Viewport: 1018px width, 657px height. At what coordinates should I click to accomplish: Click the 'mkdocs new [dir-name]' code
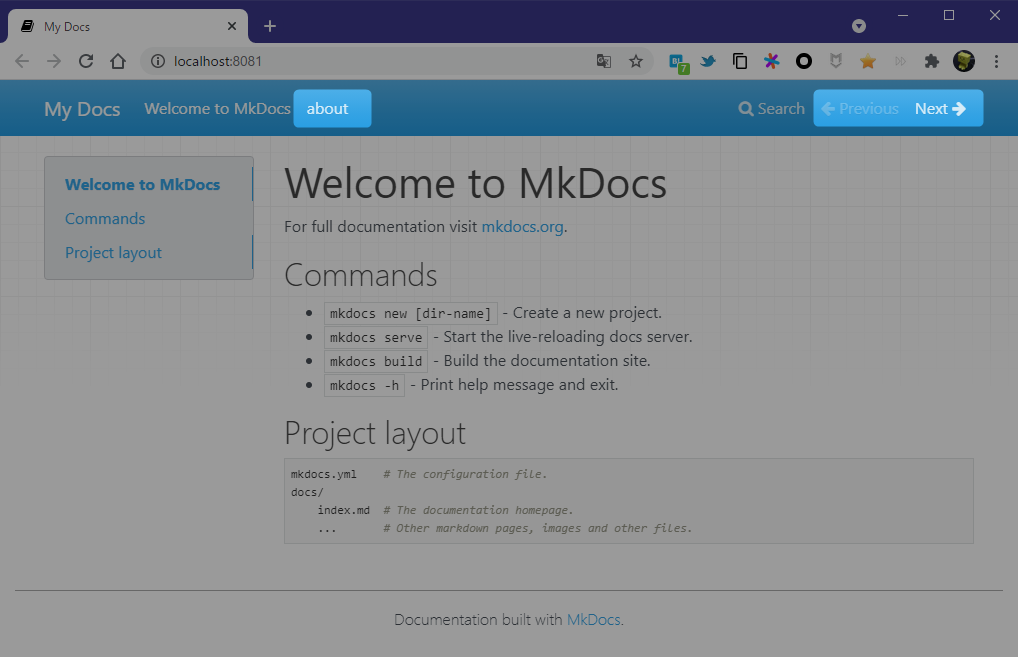[410, 314]
